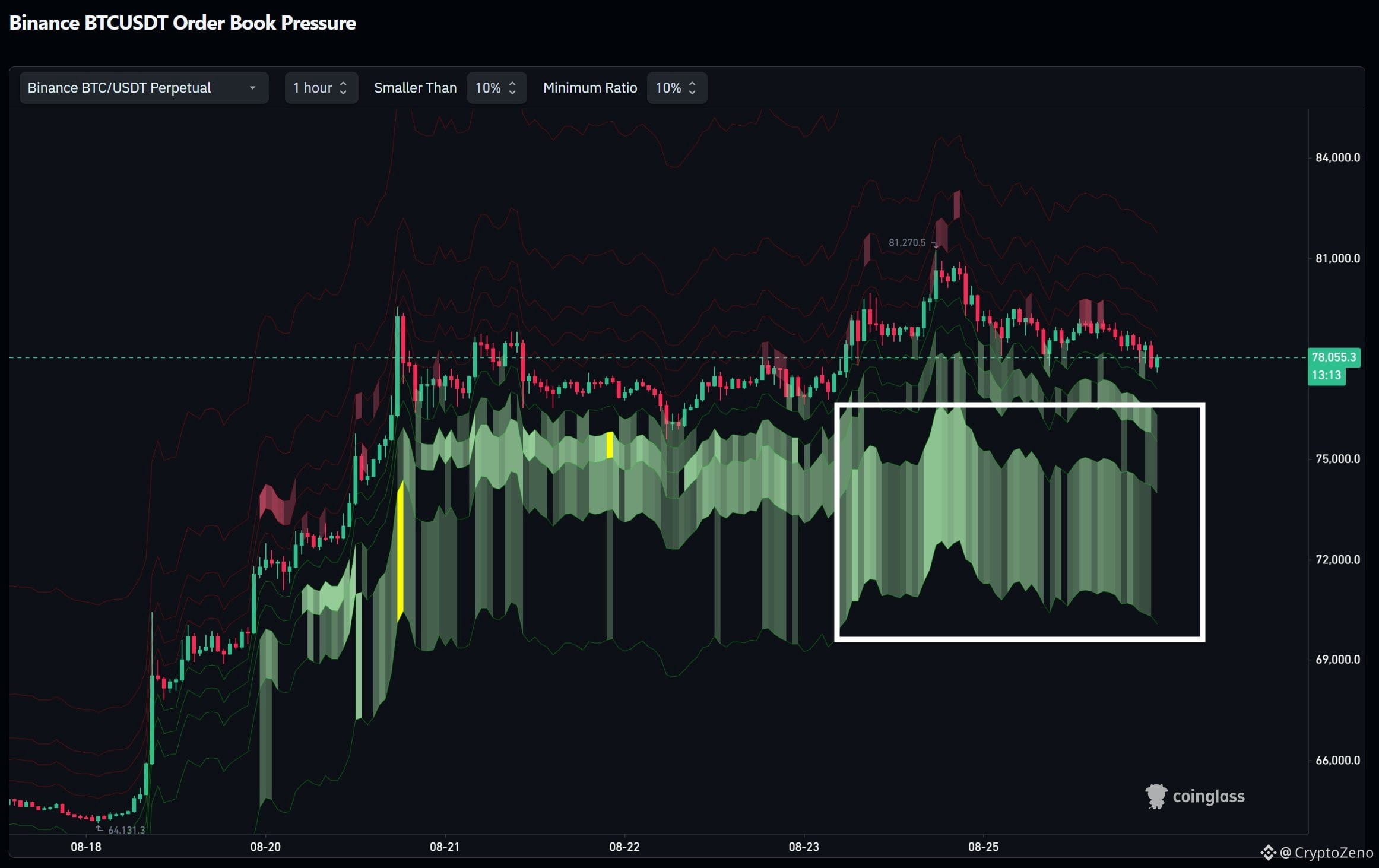Screen dimensions: 1379x868
Task: Select the Binance BTCUSDT Order Book Pressure title
Action: point(183,23)
